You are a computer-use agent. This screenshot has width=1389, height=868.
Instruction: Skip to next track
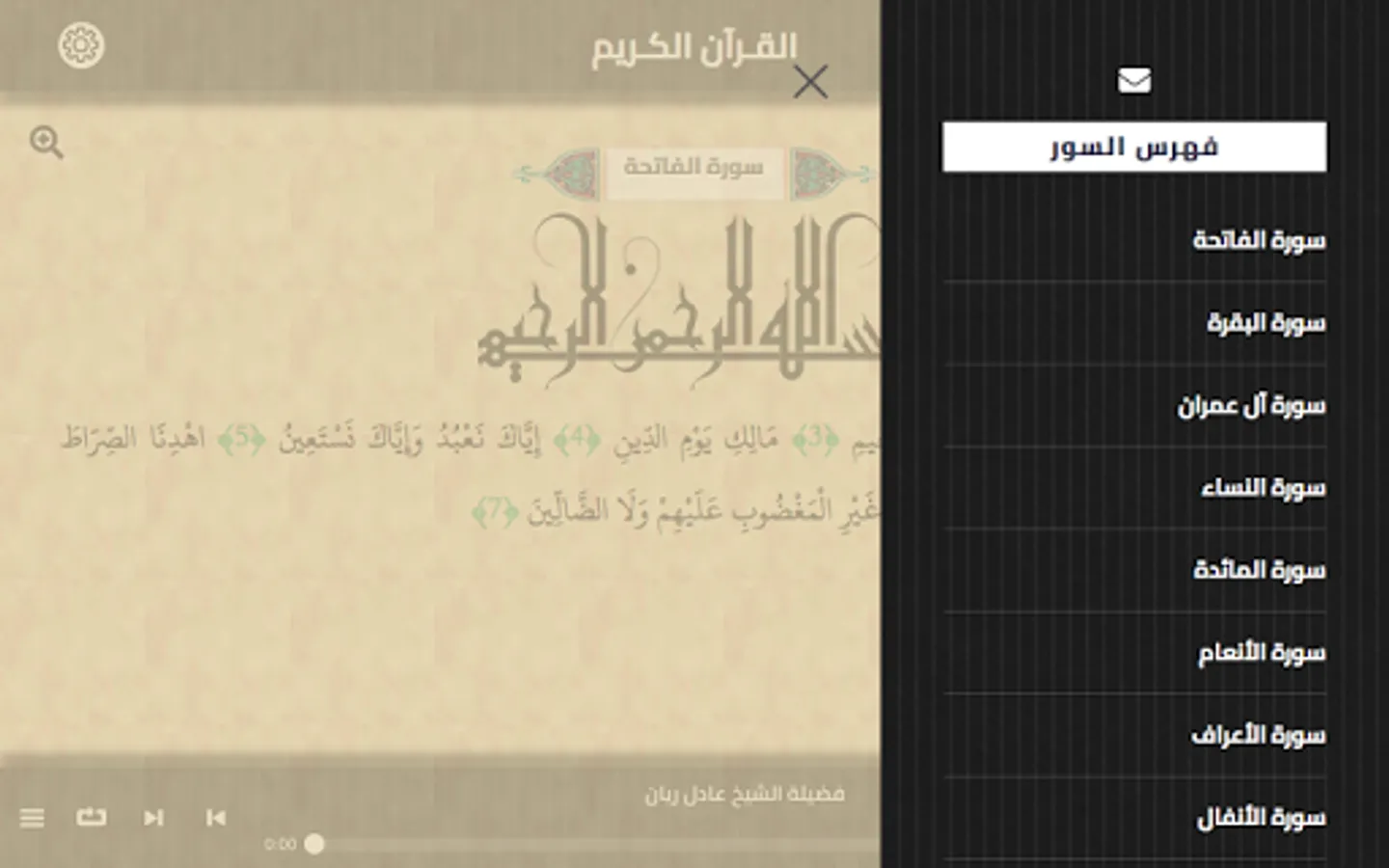point(153,818)
